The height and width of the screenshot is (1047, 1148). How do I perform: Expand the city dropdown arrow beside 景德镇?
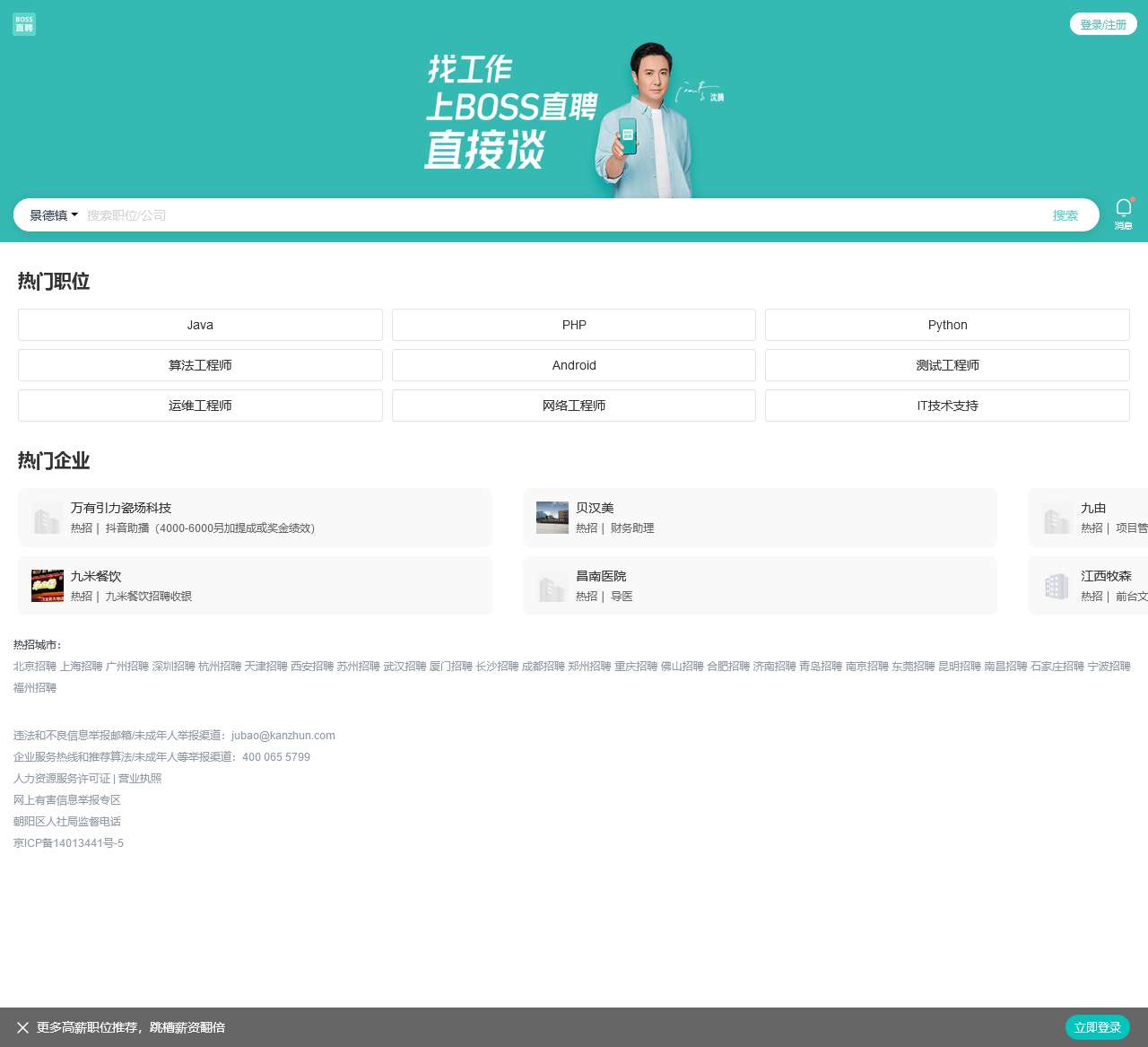[74, 214]
